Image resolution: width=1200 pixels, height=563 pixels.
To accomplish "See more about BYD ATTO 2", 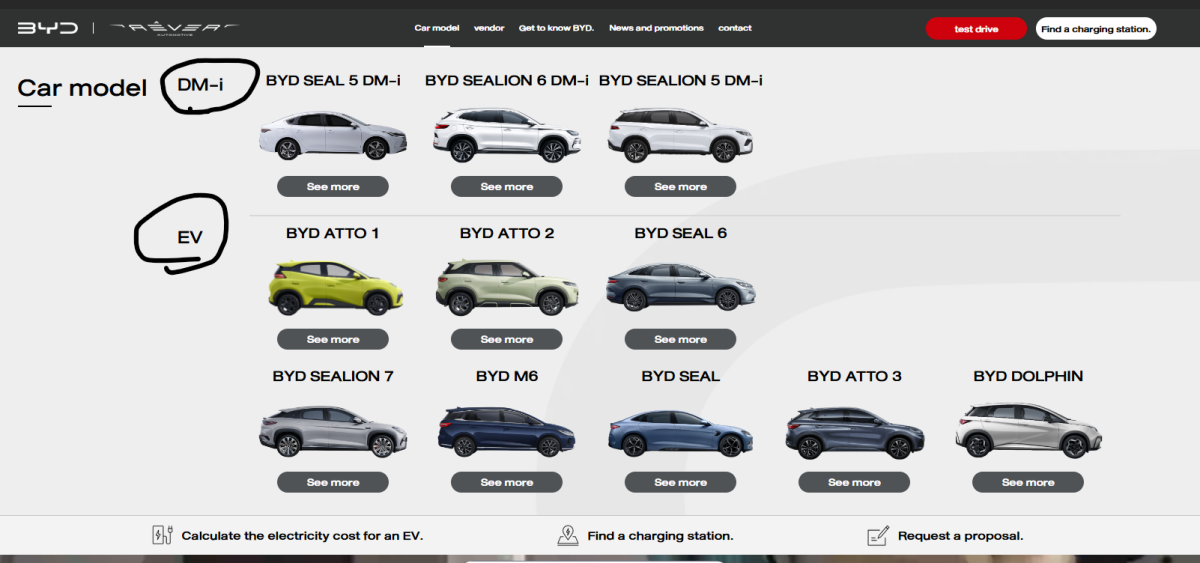I will (x=507, y=339).
